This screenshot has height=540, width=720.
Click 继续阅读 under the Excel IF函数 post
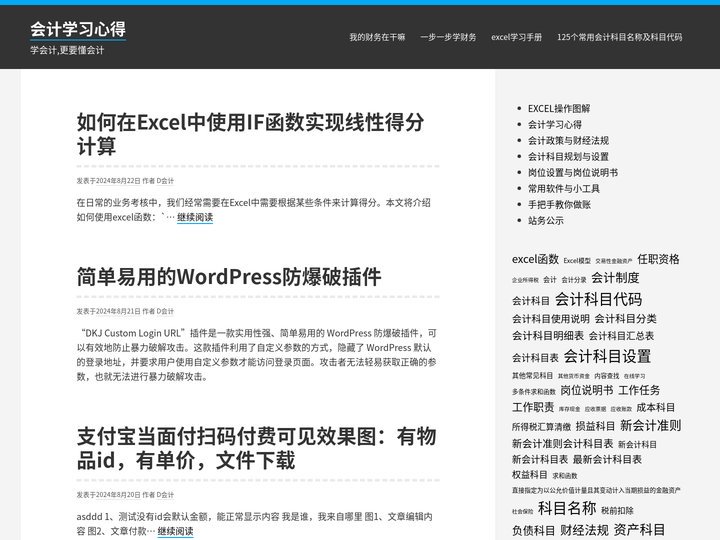(x=195, y=217)
